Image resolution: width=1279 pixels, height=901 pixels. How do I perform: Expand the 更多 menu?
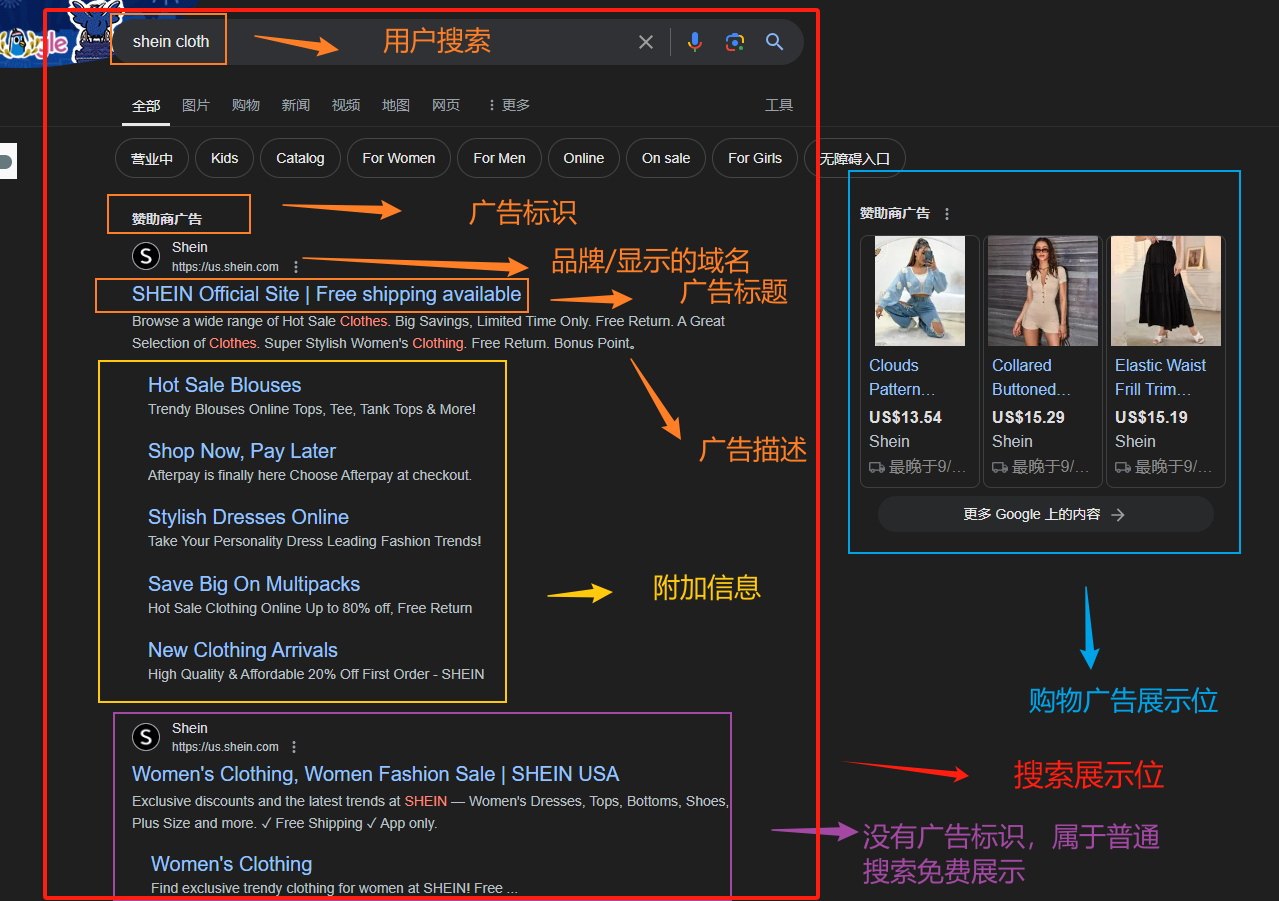[x=508, y=105]
